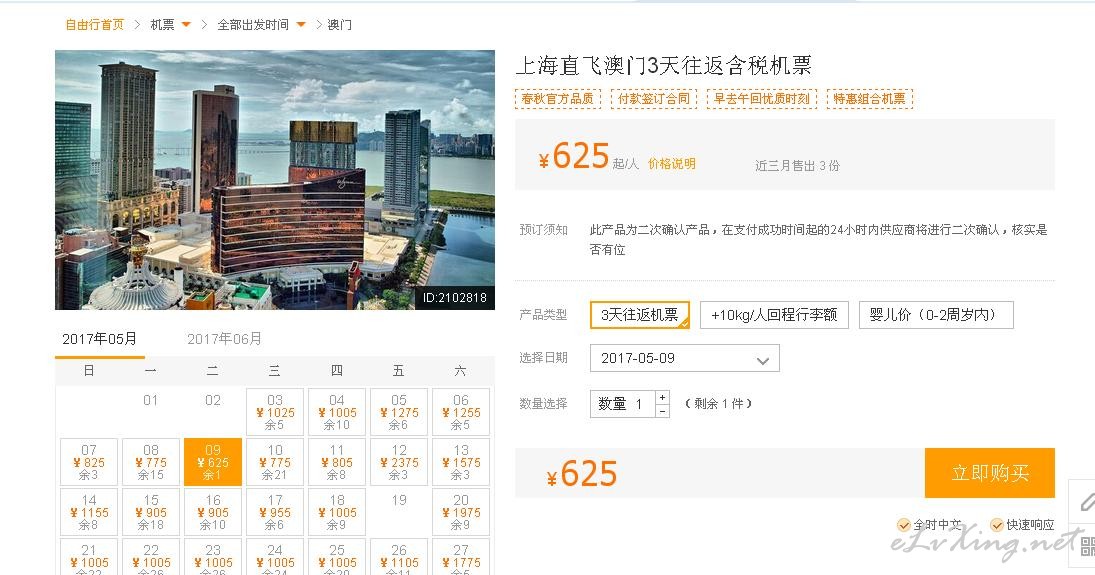
Task: Click the pencil feedback icon at right edge
Action: pos(1085,502)
